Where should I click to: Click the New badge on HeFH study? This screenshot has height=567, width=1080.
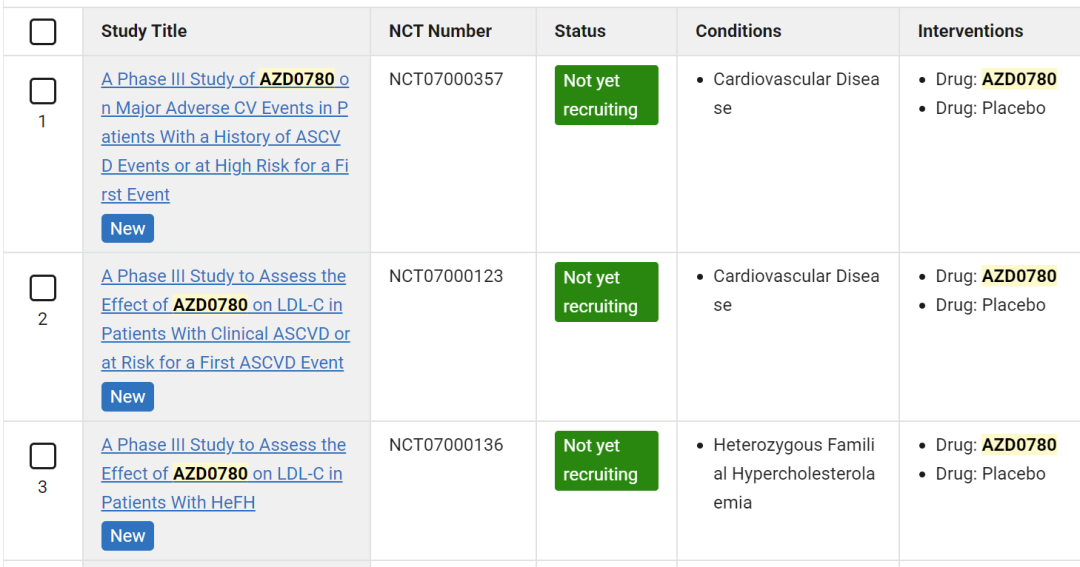[x=127, y=536]
